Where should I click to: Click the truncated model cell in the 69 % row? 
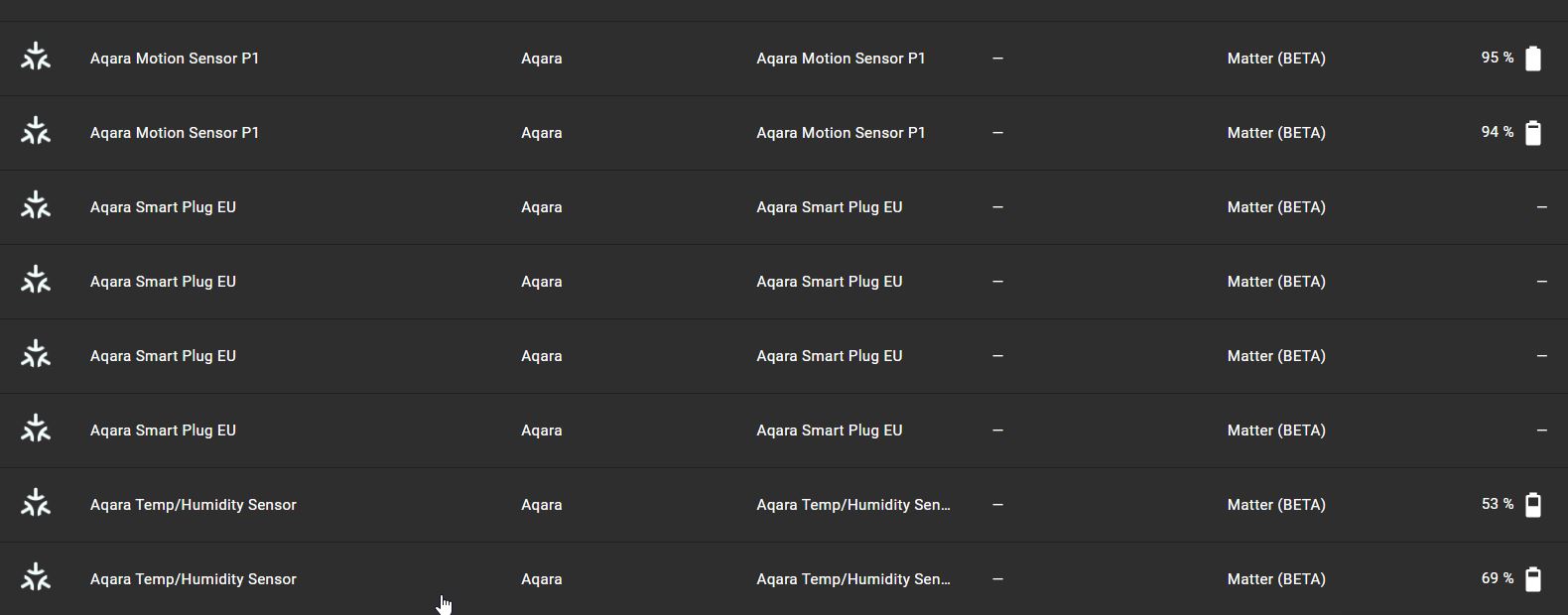853,579
